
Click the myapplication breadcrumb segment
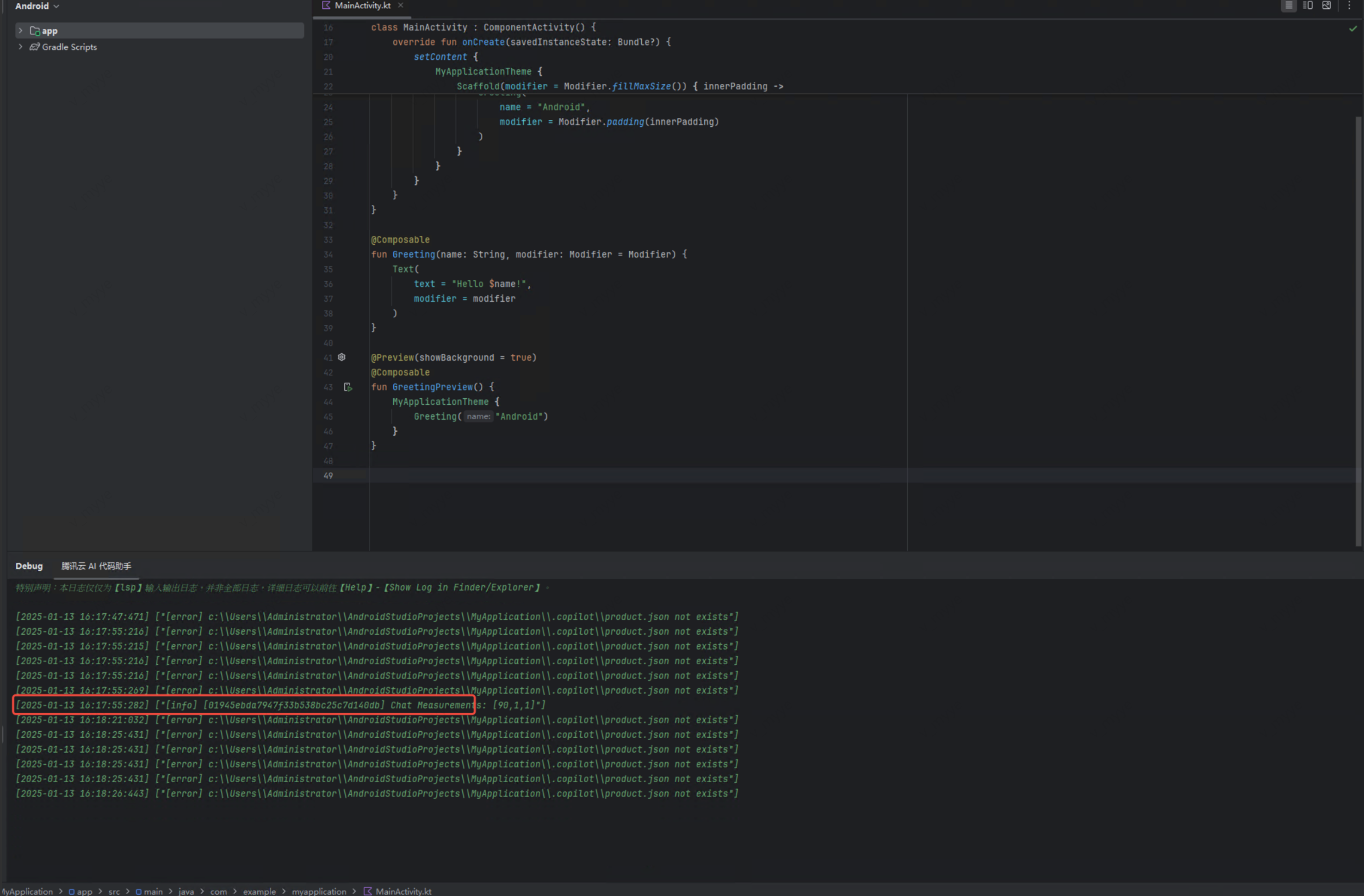point(319,891)
